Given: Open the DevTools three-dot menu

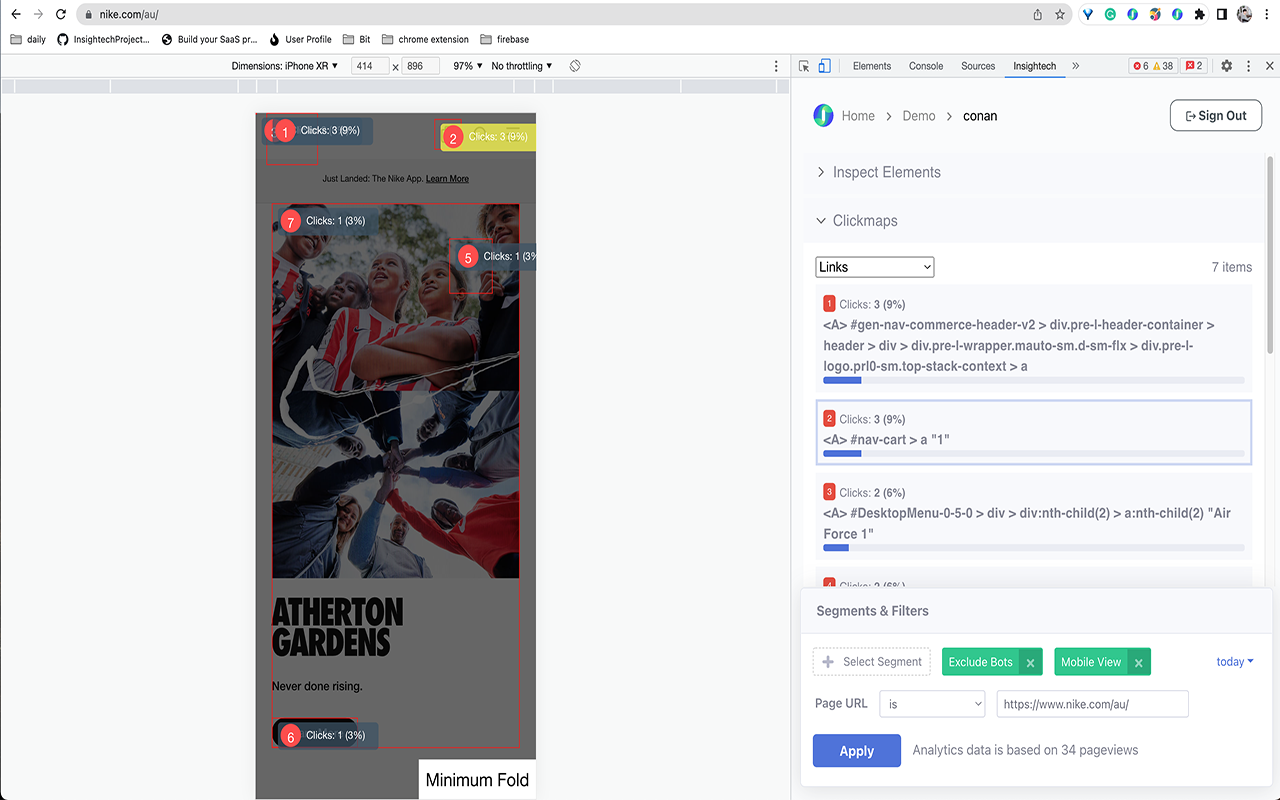Looking at the screenshot, I should [1247, 65].
